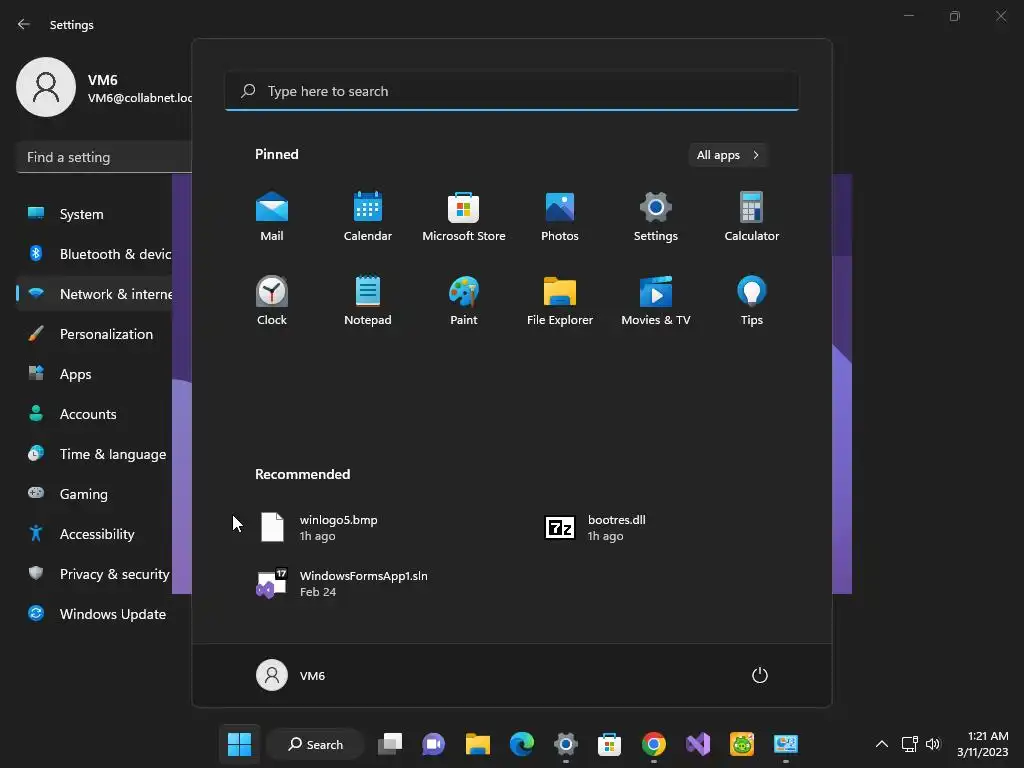The image size is (1024, 768).
Task: Open the Control Panel taskbar icon
Action: coord(786,744)
